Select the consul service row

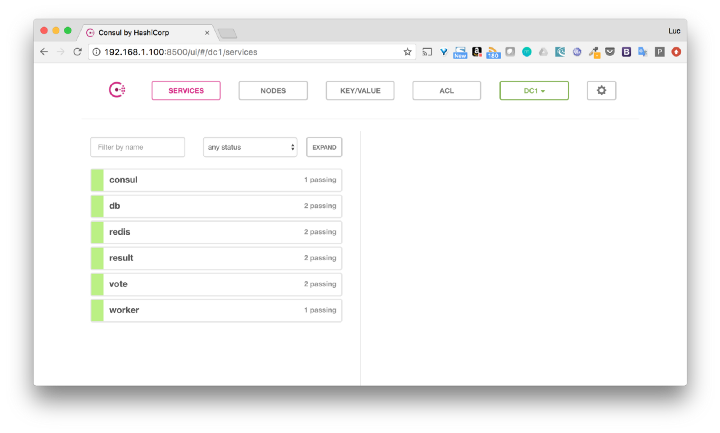[x=216, y=180]
